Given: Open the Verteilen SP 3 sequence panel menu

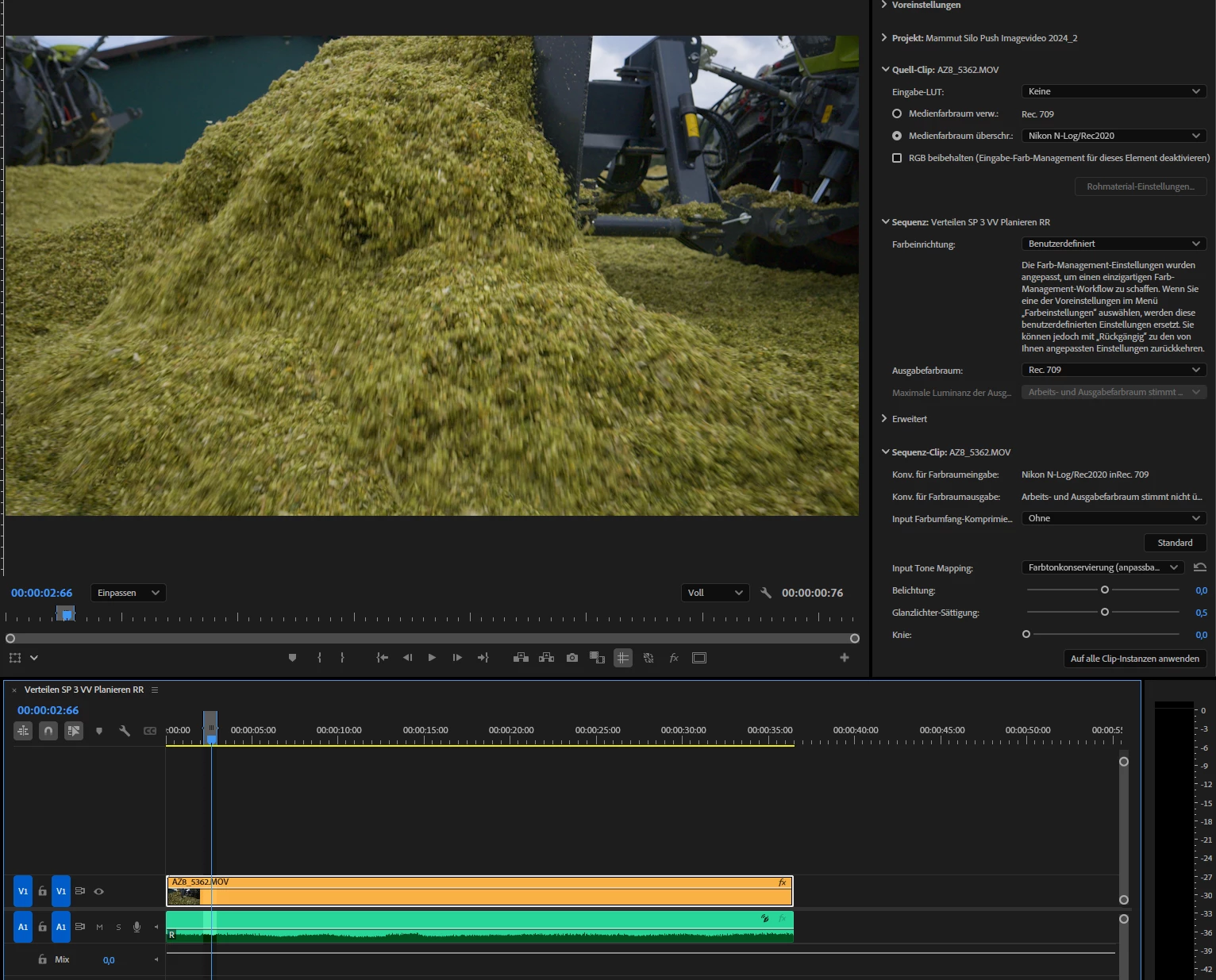Looking at the screenshot, I should (x=155, y=690).
